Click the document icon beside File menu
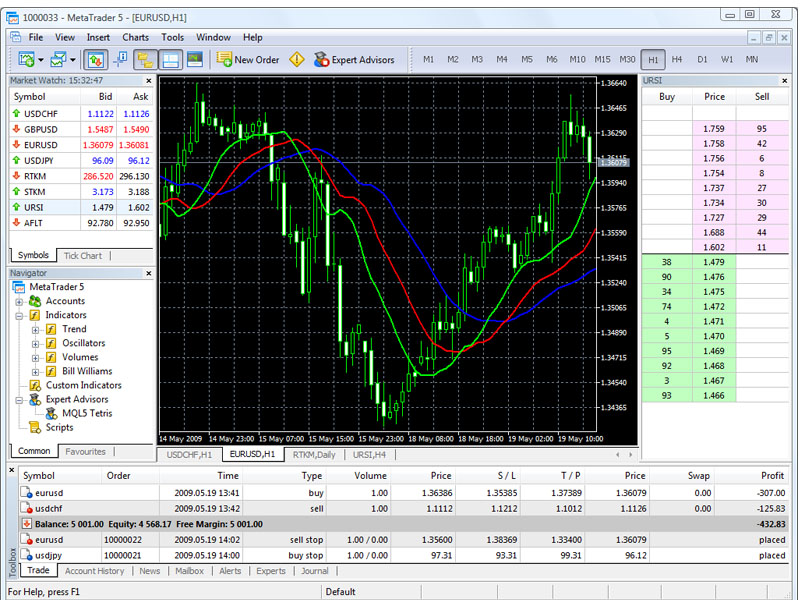The height and width of the screenshot is (600, 800). tap(15, 37)
